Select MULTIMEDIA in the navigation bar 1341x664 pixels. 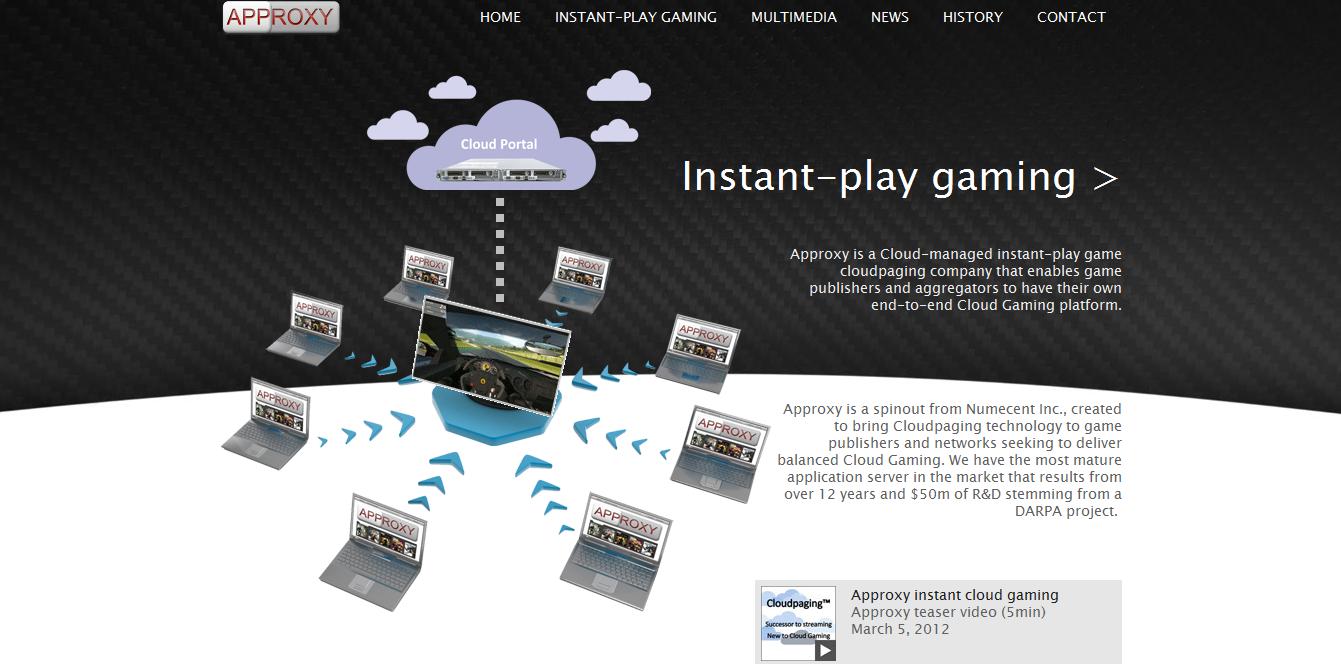coord(794,17)
